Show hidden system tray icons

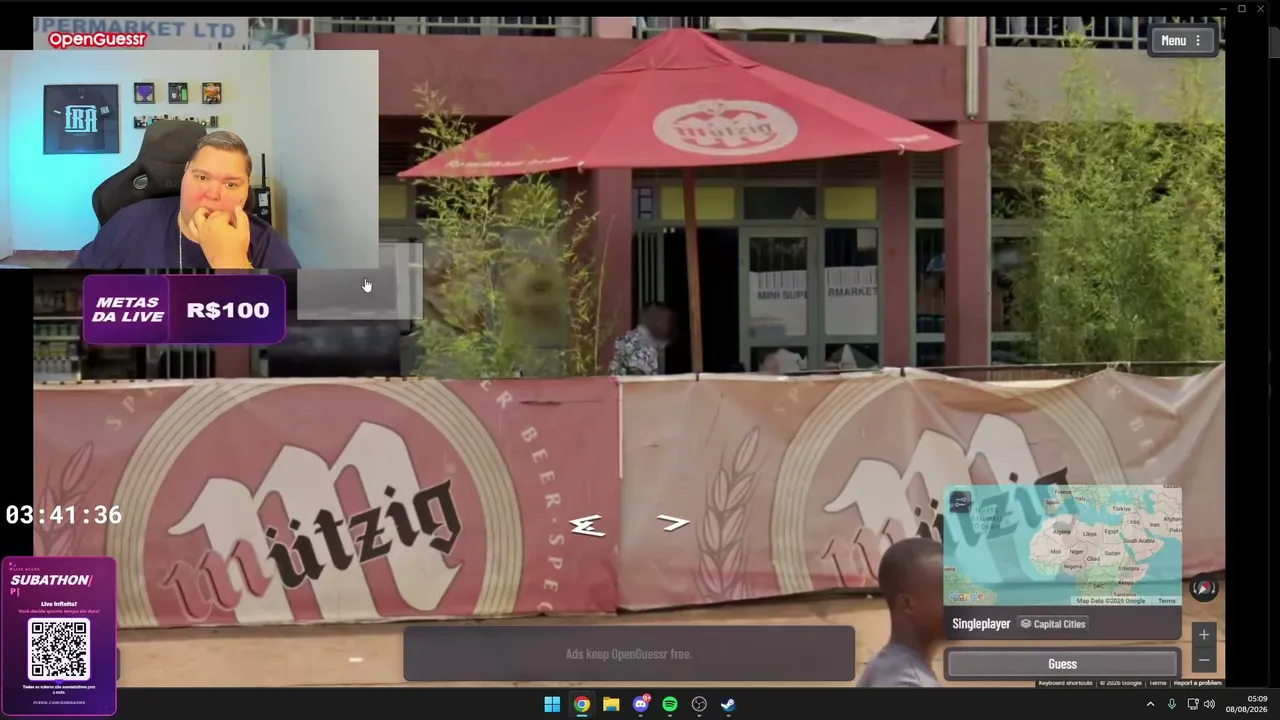pyautogui.click(x=1150, y=704)
